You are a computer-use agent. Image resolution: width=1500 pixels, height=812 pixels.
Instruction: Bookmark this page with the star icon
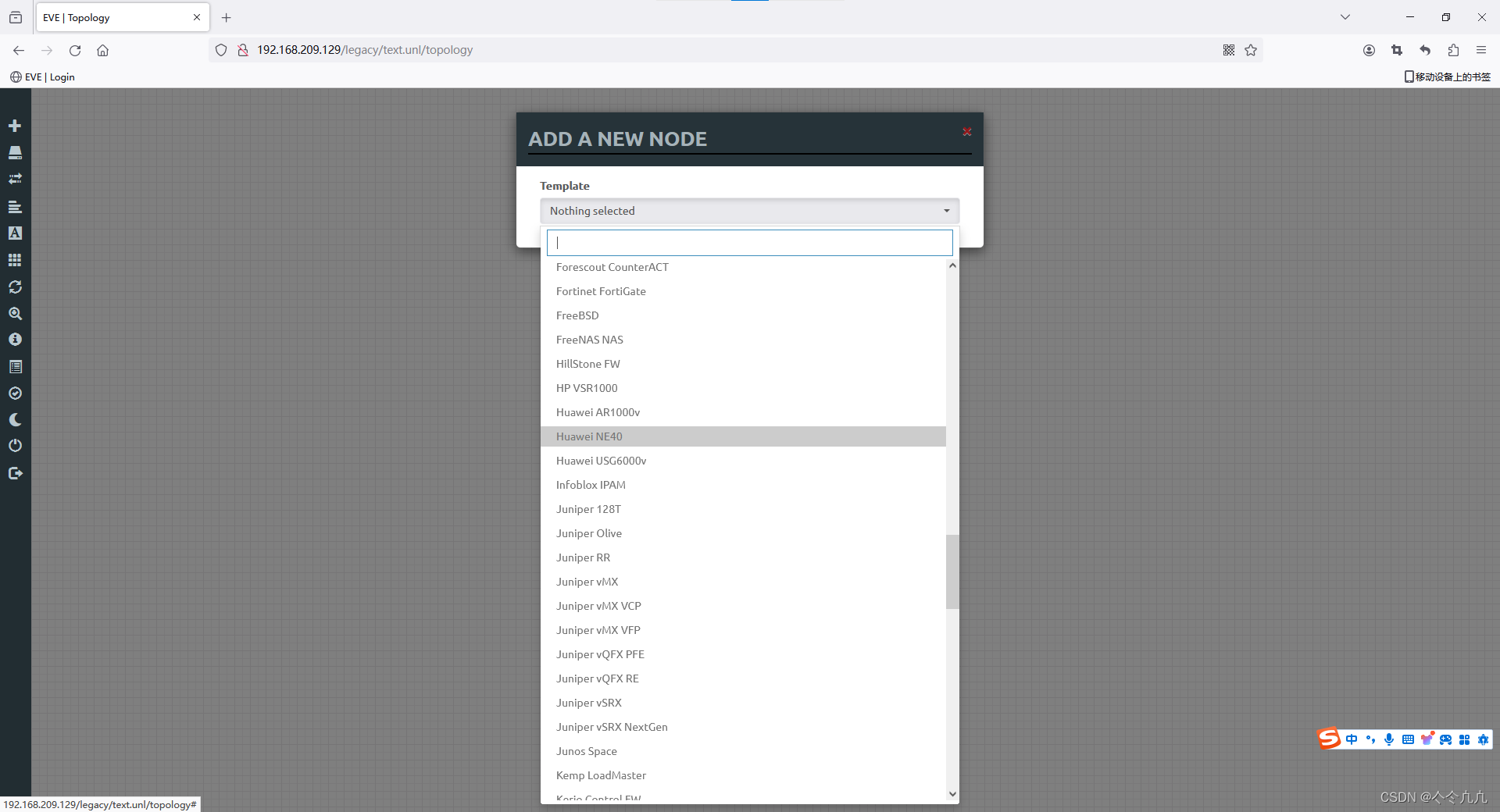click(1251, 50)
